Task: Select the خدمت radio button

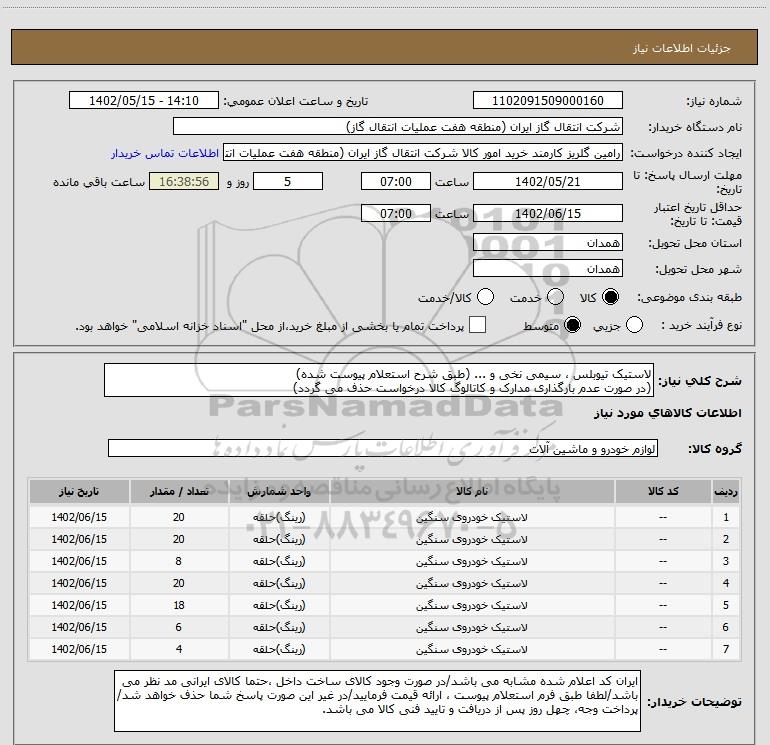Action: pos(555,297)
